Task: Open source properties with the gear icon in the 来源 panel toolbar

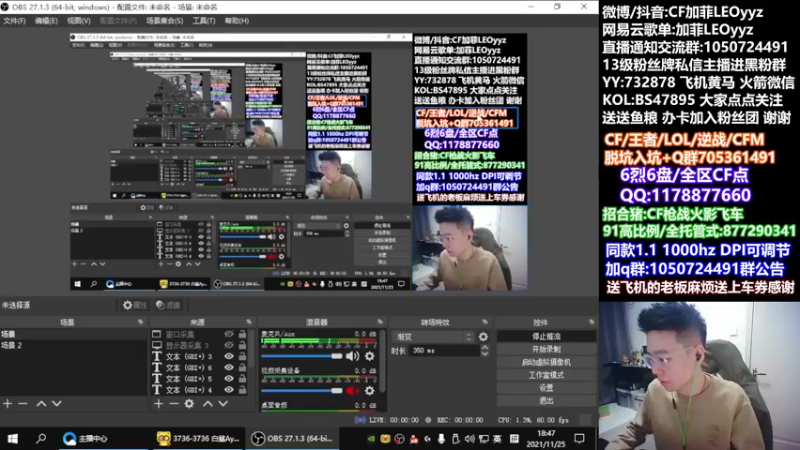Action: (189, 404)
